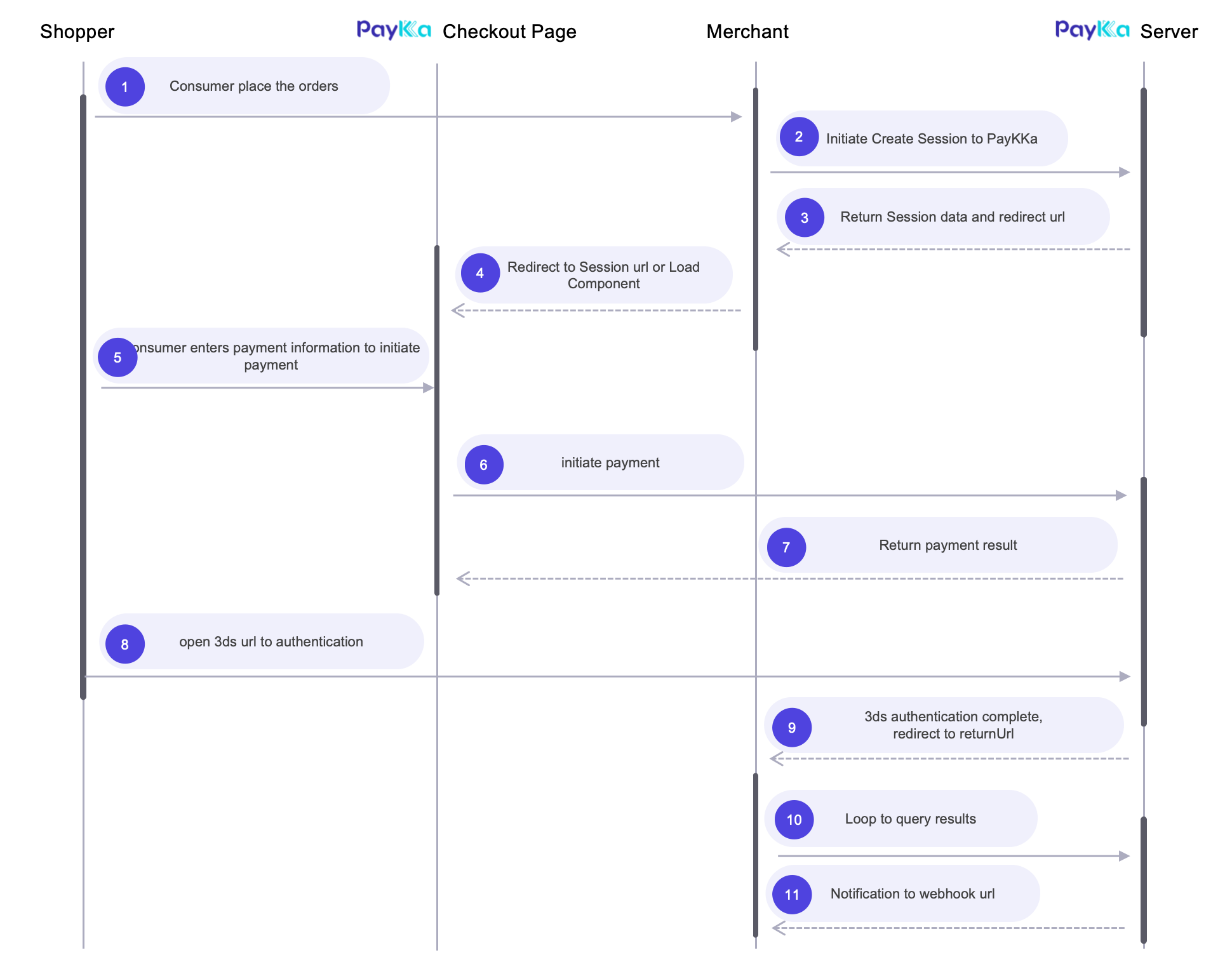Screen dimensions: 1232x955
Task: Select "Return payment result" label
Action: [948, 545]
